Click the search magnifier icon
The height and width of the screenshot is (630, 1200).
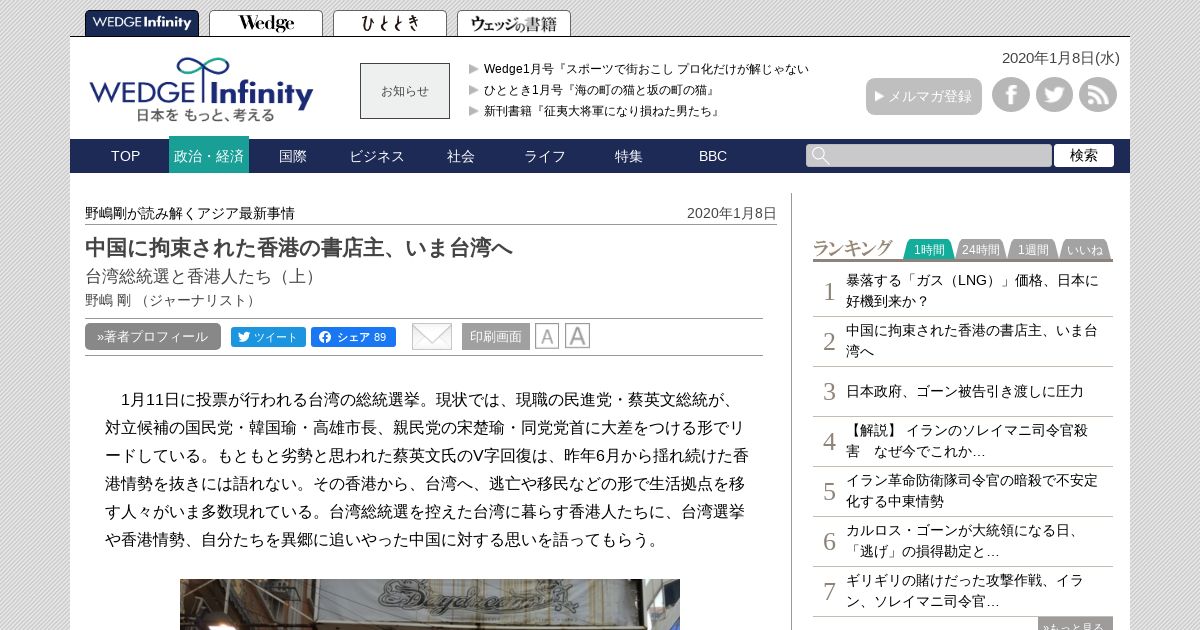tap(820, 155)
